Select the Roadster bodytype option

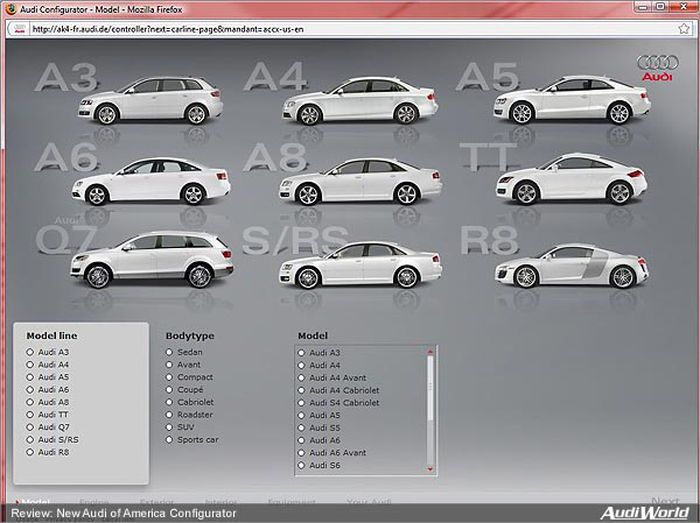pos(189,415)
